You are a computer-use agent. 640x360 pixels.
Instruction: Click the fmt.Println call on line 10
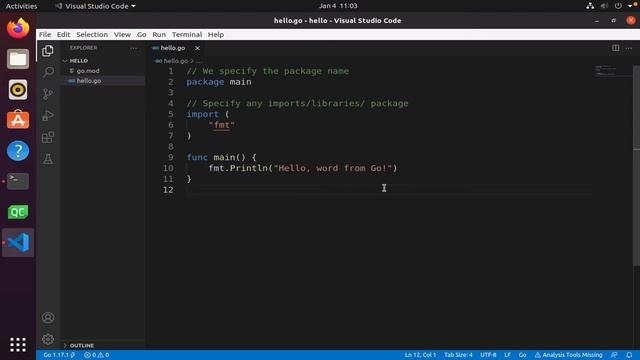coord(302,168)
